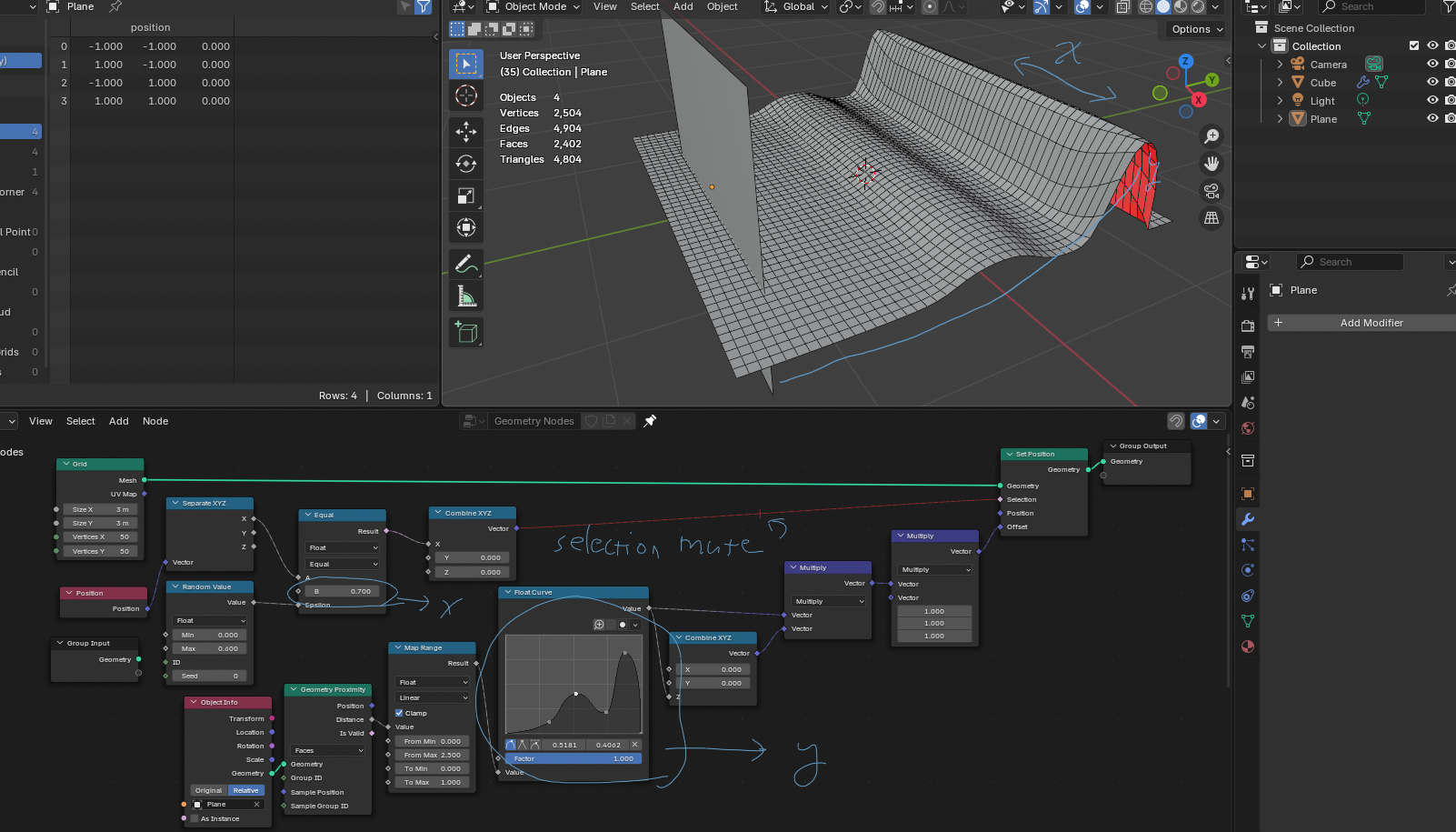Toggle proportional editing in viewport header

pyautogui.click(x=930, y=6)
